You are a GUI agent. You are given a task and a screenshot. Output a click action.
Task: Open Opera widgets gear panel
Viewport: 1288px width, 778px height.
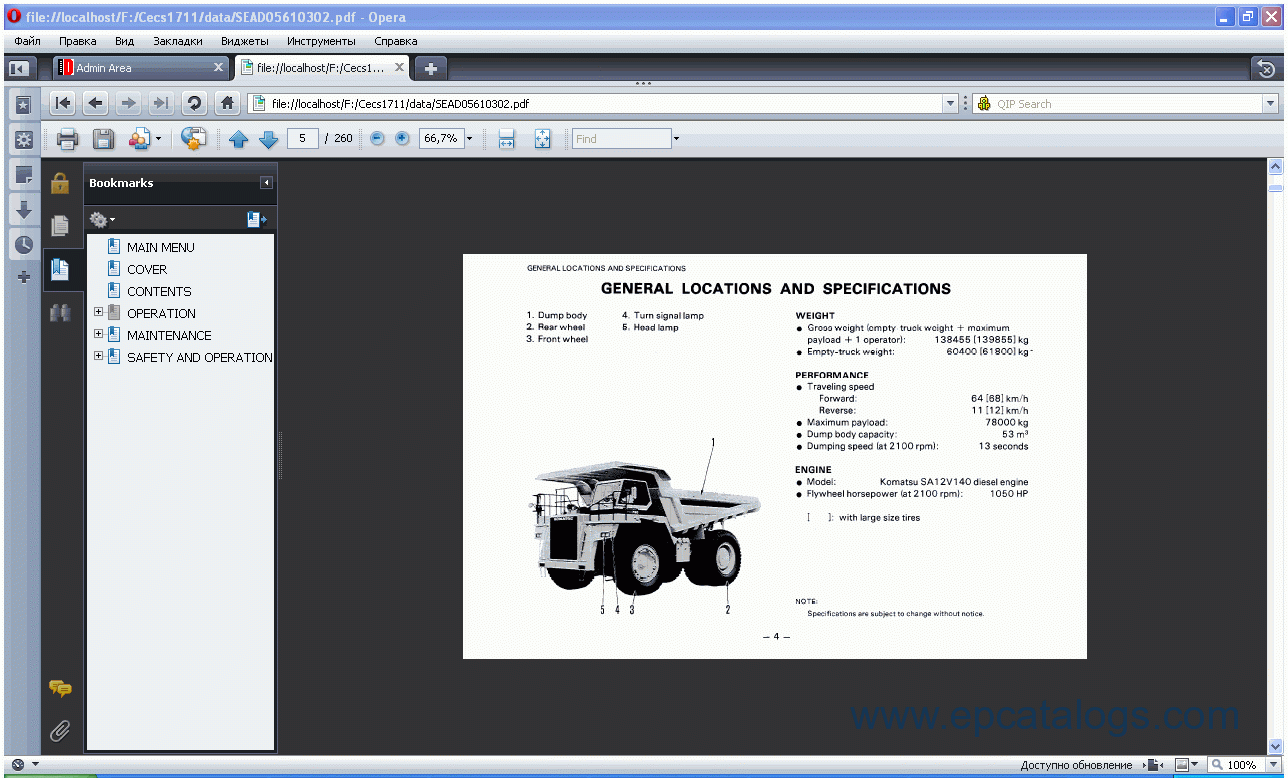coord(24,139)
